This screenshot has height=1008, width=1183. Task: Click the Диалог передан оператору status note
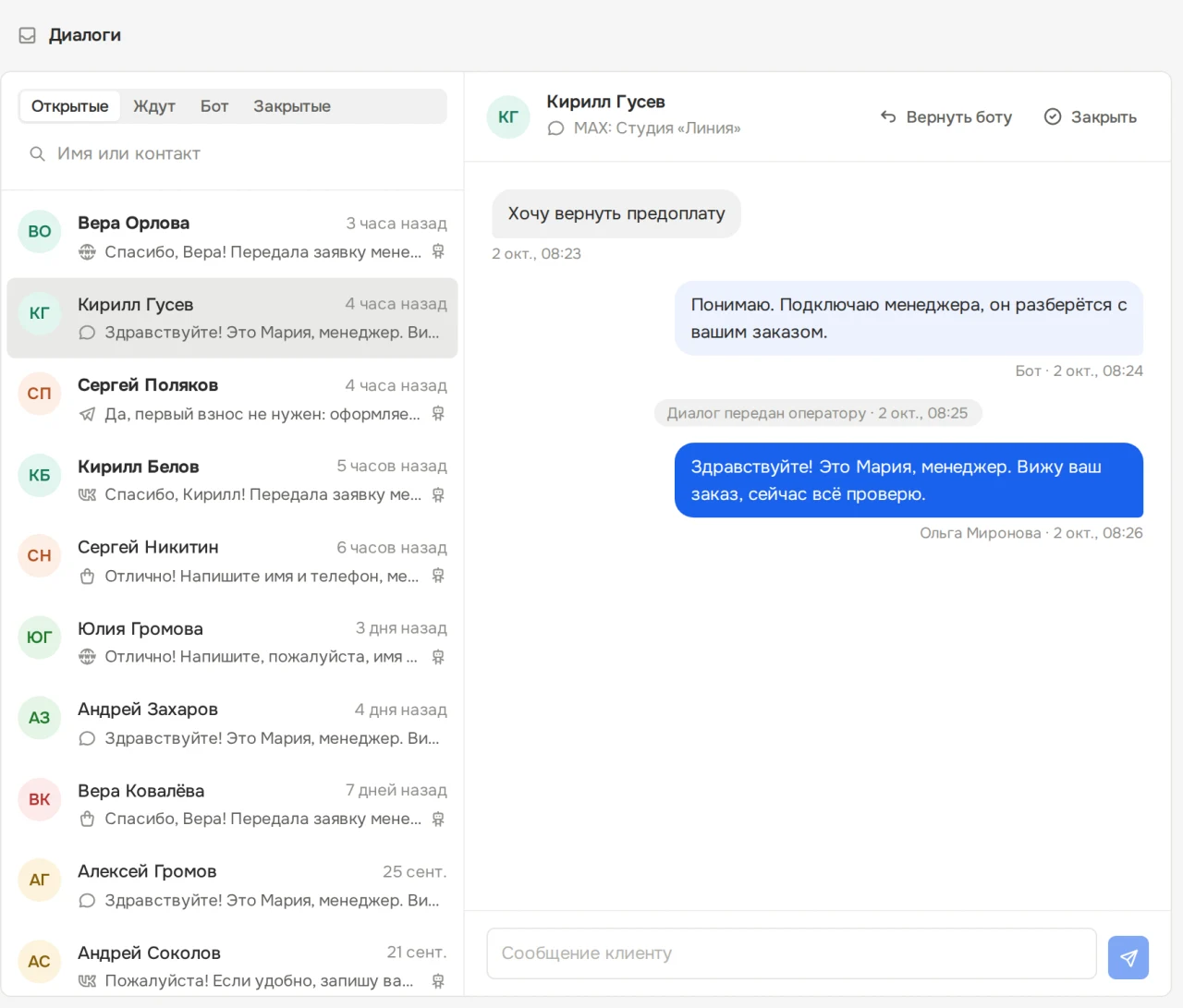click(x=818, y=413)
